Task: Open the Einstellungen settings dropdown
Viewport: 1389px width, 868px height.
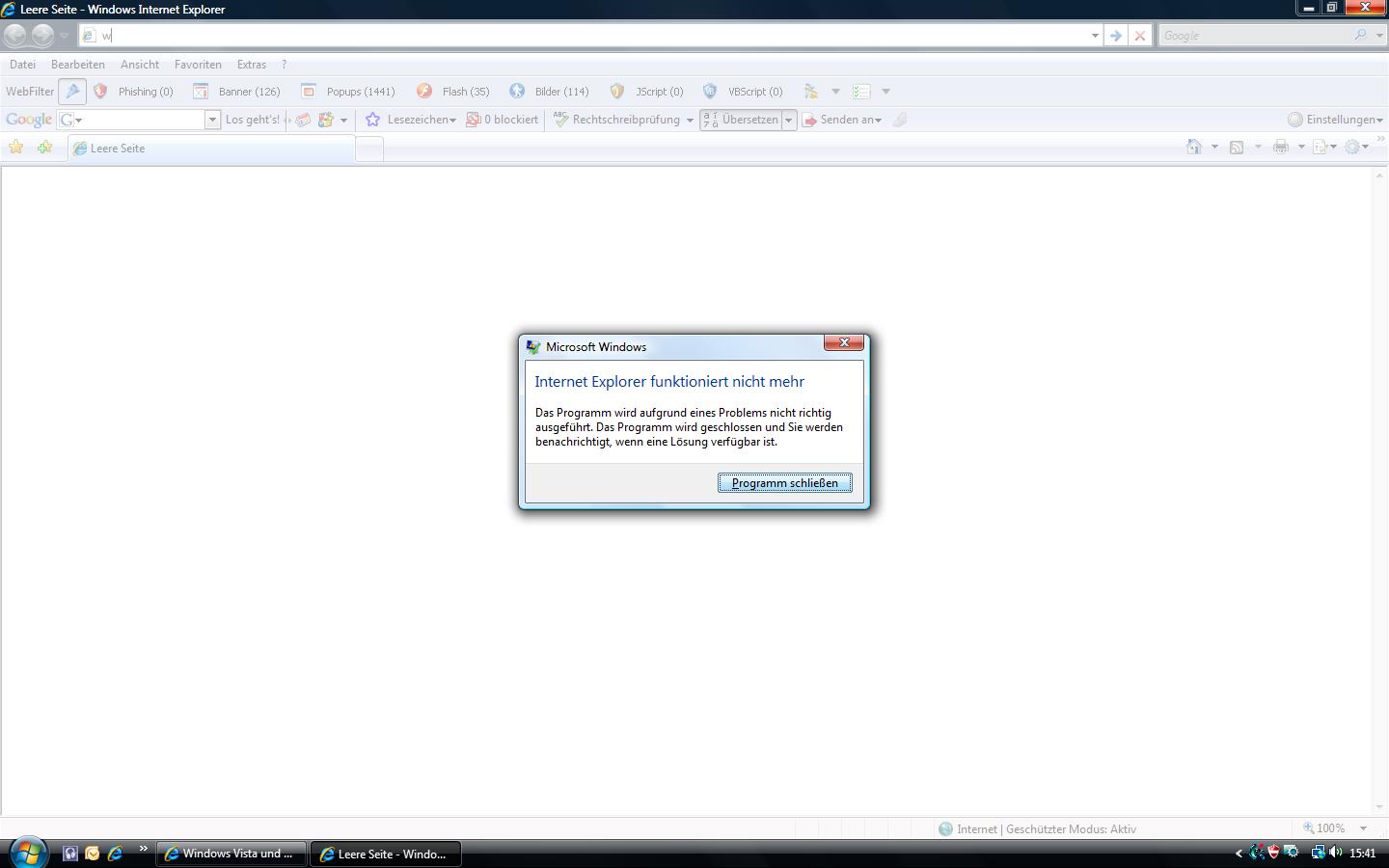Action: click(x=1335, y=120)
